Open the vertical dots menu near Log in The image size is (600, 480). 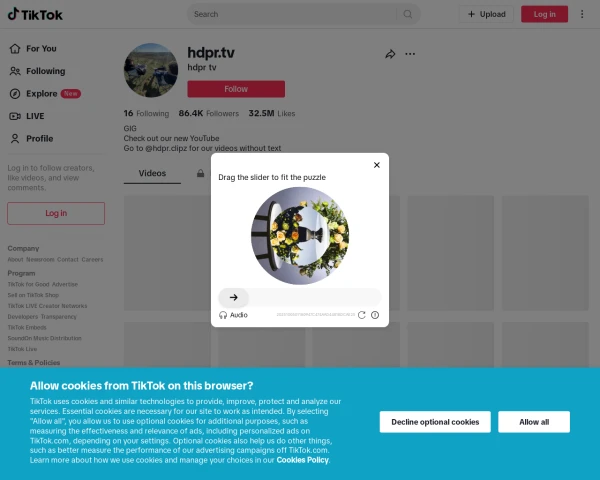(582, 14)
